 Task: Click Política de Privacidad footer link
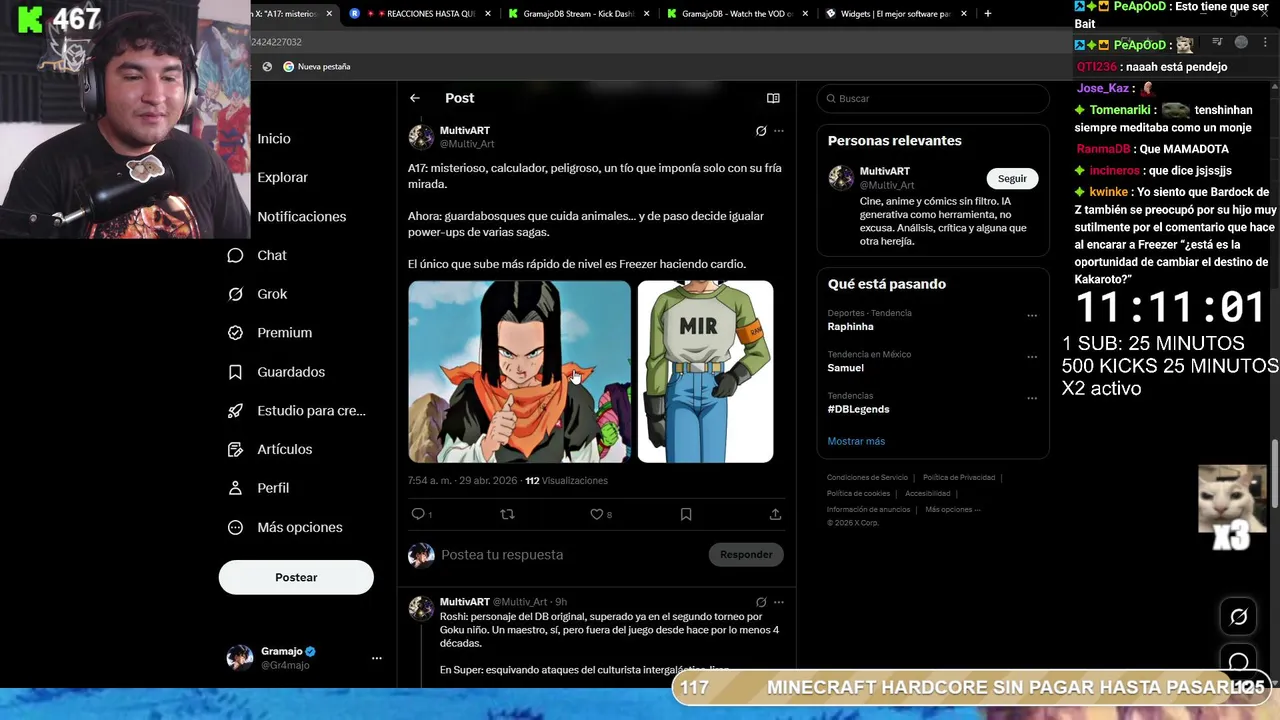point(959,478)
